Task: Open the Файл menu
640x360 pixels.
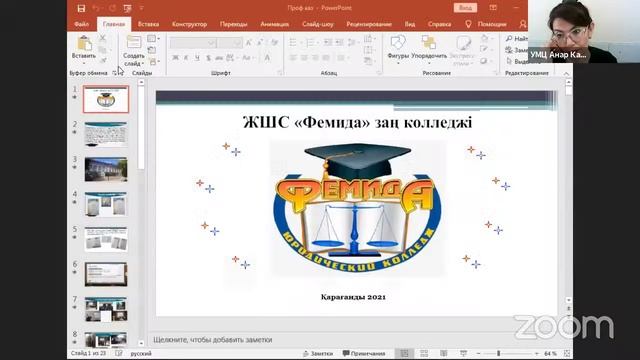Action: click(82, 24)
